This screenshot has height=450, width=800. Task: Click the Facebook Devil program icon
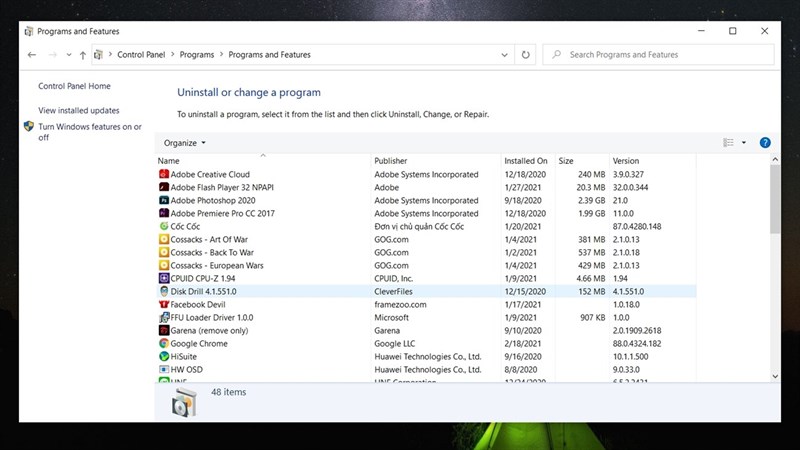pyautogui.click(x=164, y=305)
